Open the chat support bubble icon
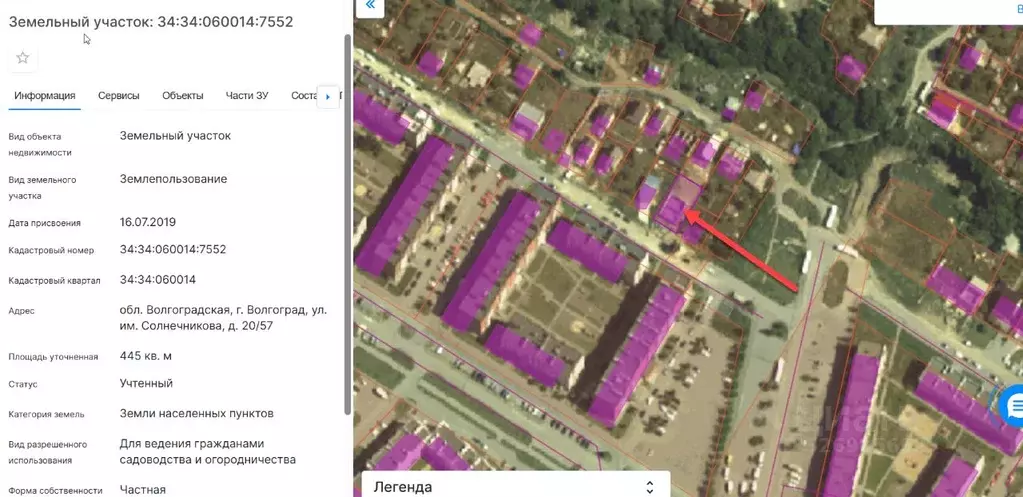The height and width of the screenshot is (497, 1023). [1014, 405]
